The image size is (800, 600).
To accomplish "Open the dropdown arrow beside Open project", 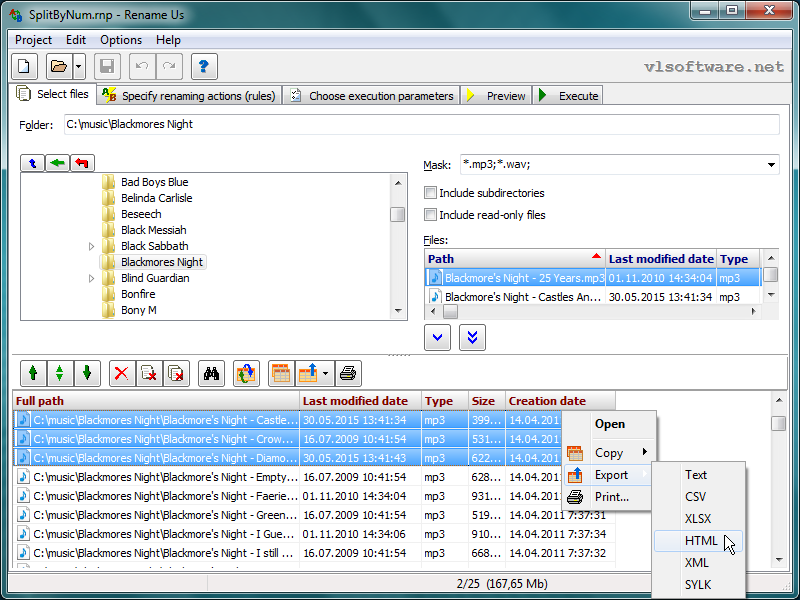I will (x=78, y=67).
